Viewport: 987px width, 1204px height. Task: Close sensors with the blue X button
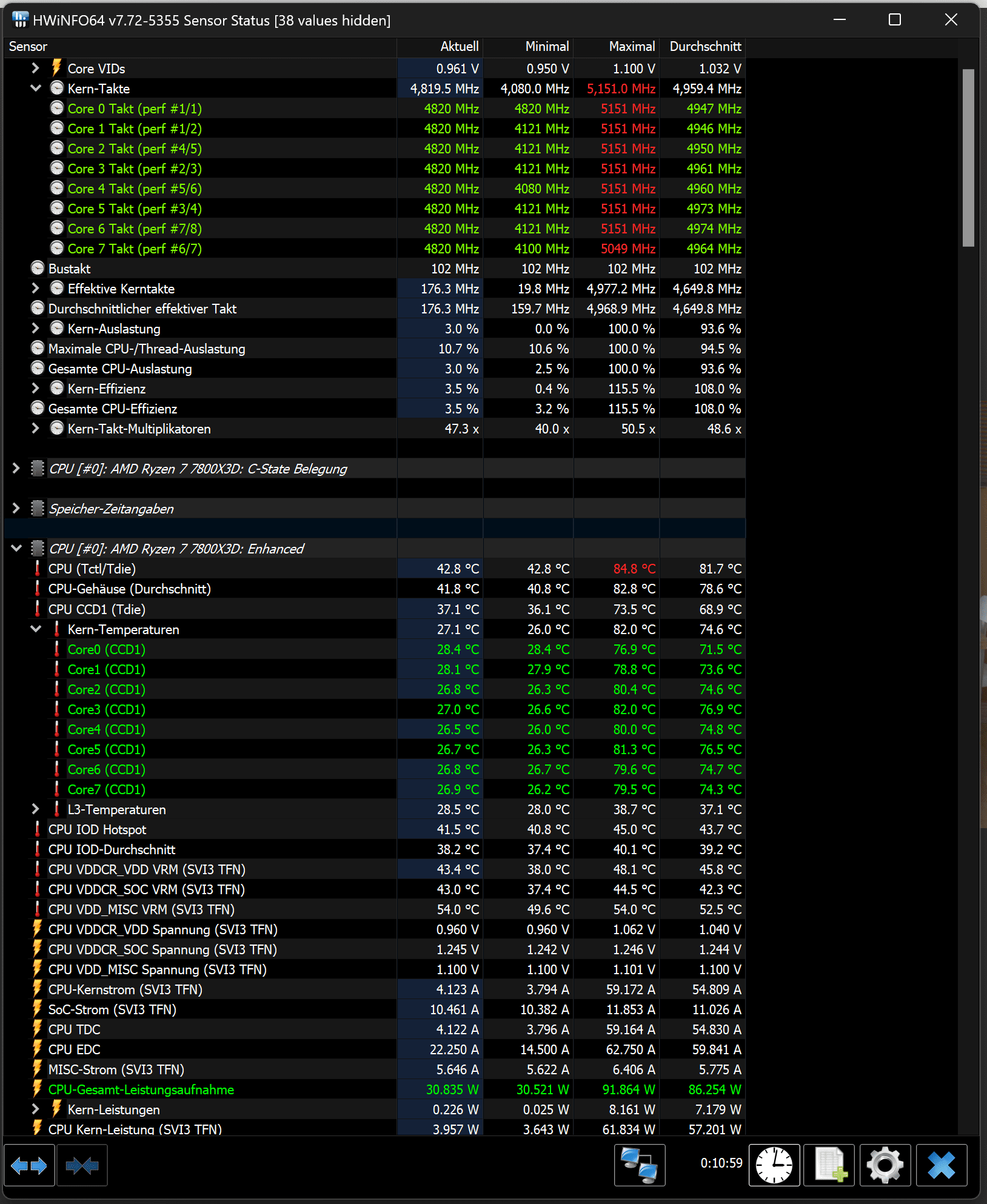(941, 1165)
